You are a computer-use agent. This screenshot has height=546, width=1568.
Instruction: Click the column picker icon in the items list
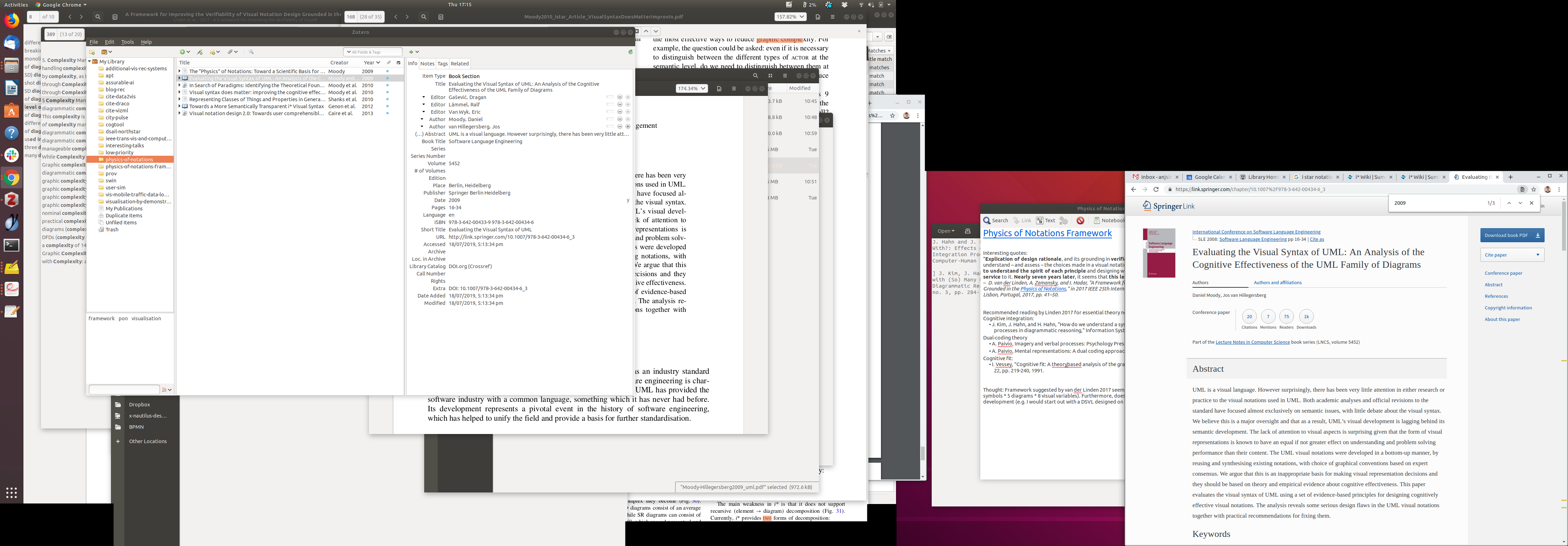tap(399, 63)
